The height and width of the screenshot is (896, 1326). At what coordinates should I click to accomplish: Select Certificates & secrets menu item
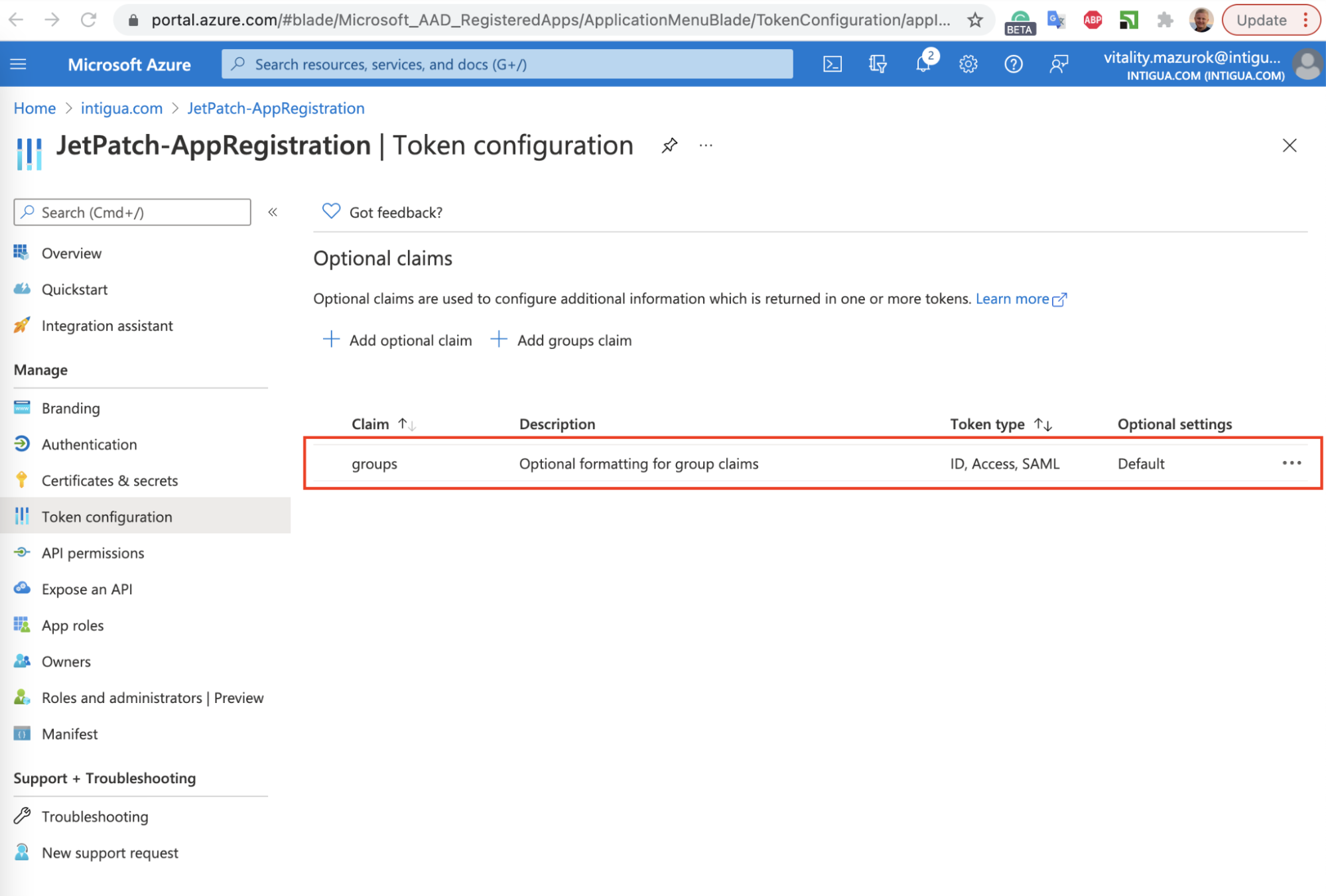pyautogui.click(x=109, y=481)
